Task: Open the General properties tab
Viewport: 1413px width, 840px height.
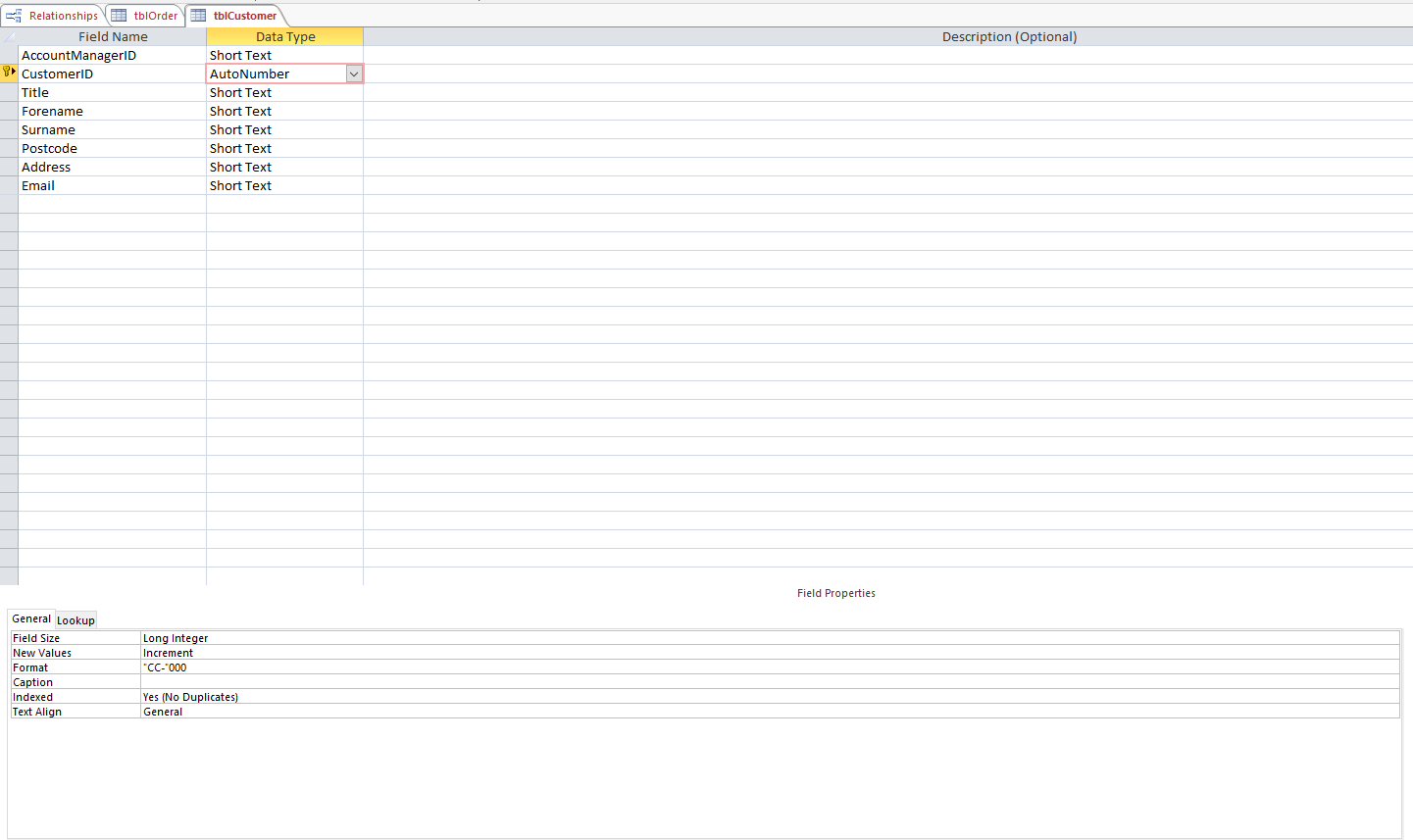Action: pos(31,618)
